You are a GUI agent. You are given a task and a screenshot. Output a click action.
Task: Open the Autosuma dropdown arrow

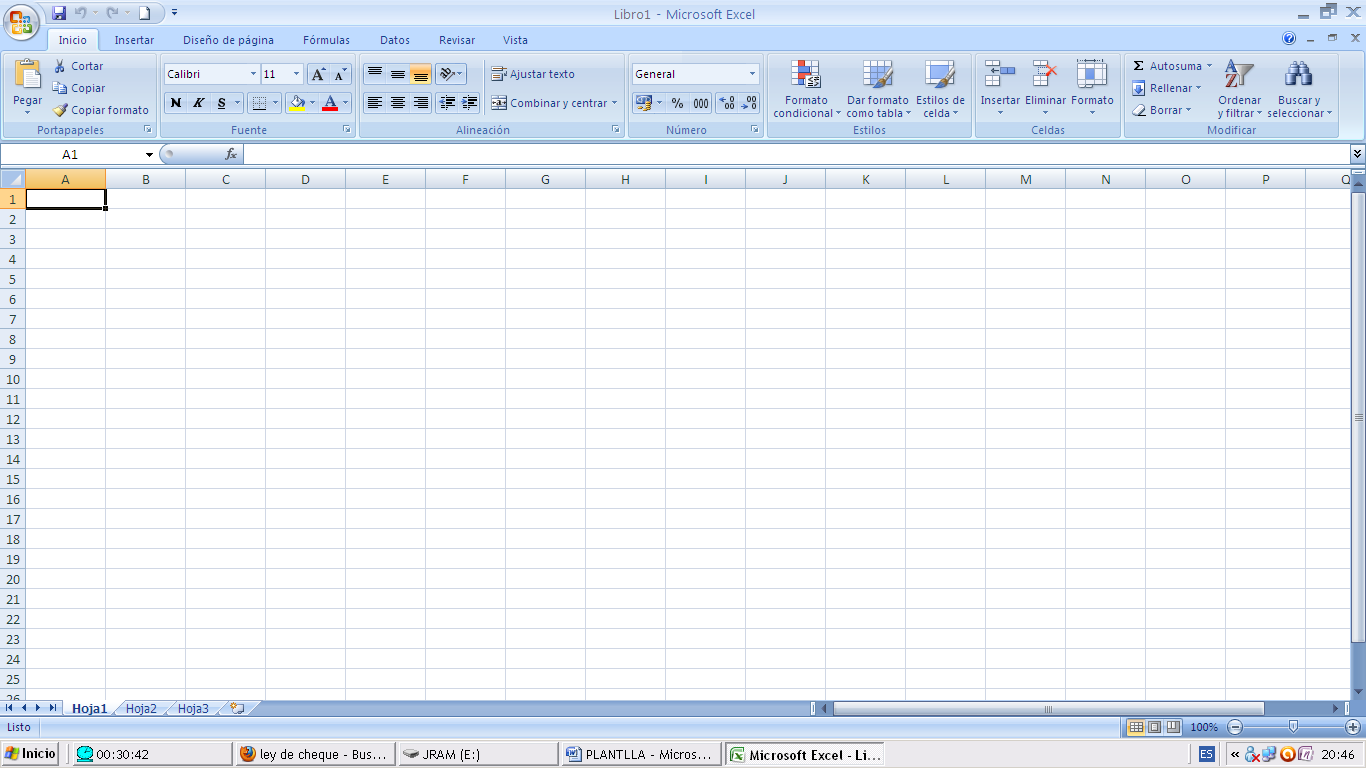click(1209, 66)
